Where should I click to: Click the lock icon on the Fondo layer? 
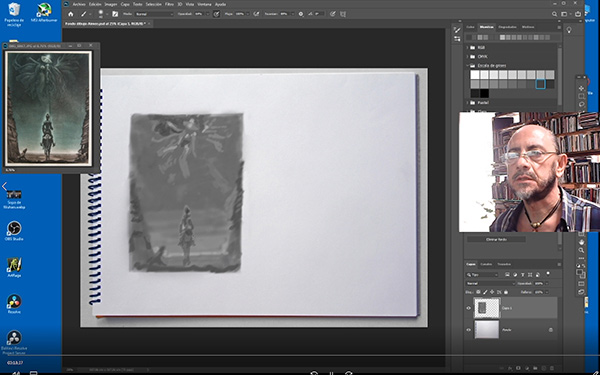551,329
